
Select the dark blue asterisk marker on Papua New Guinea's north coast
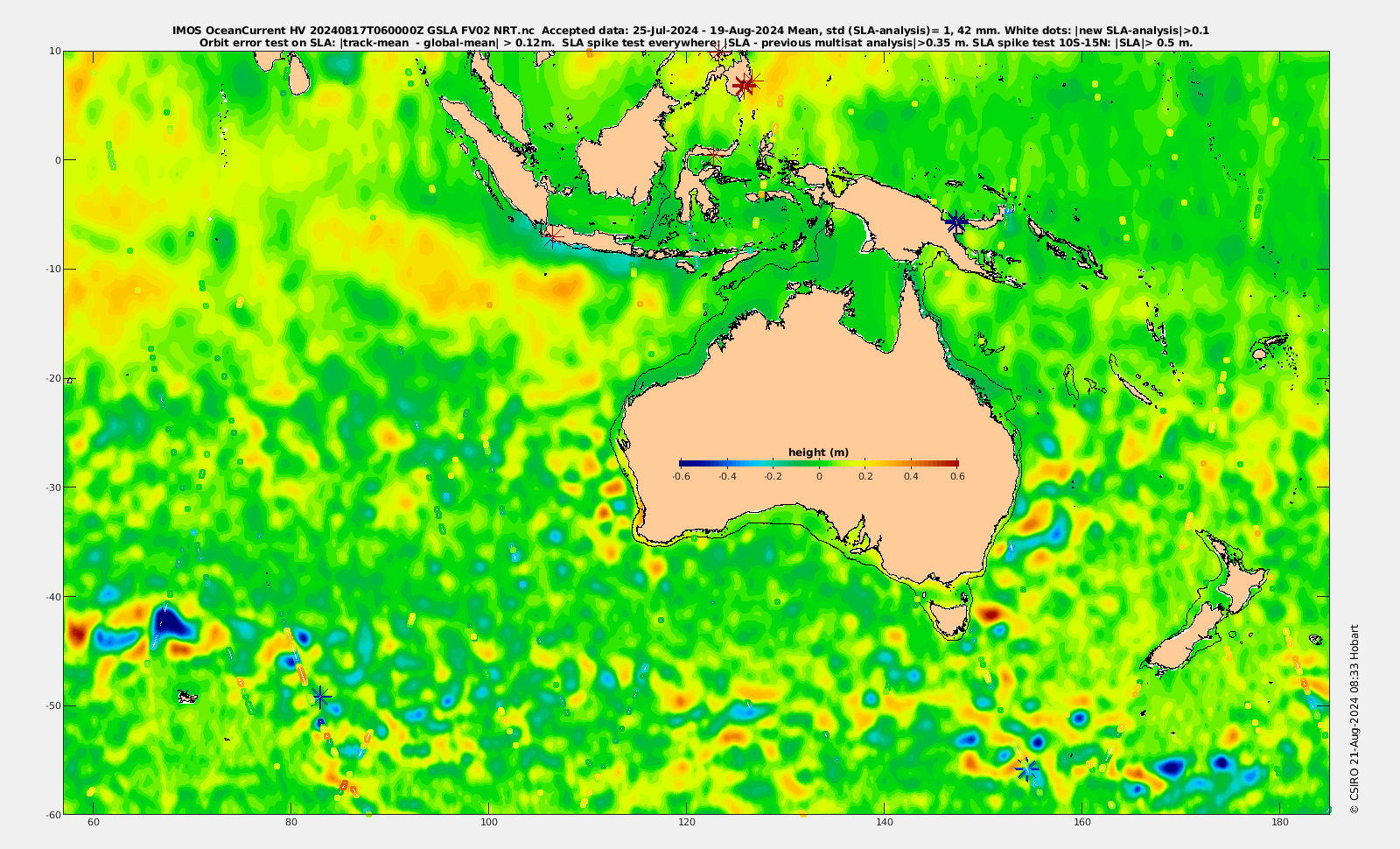pos(955,222)
